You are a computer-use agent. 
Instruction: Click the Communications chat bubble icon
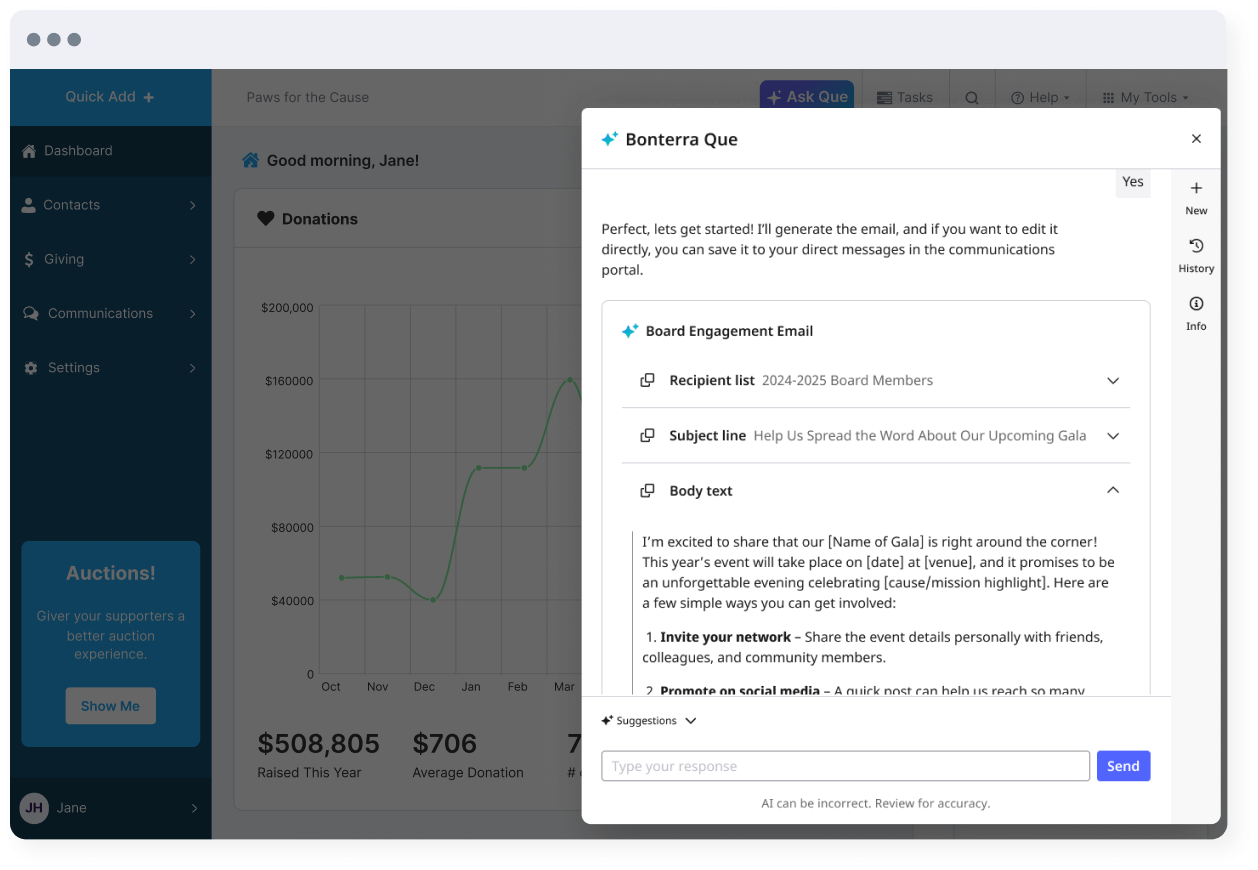coord(30,313)
